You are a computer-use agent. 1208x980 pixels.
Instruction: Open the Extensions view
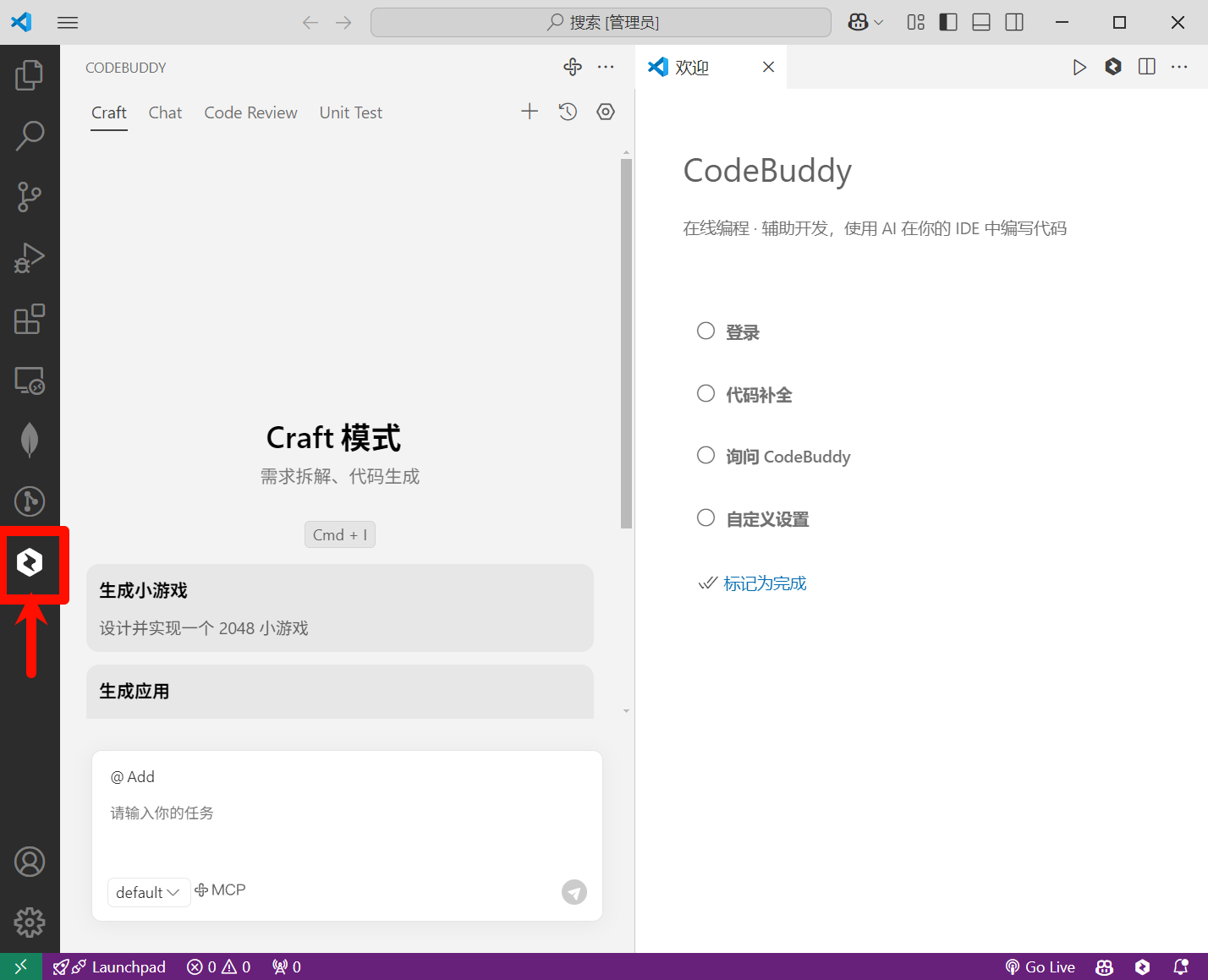click(30, 319)
